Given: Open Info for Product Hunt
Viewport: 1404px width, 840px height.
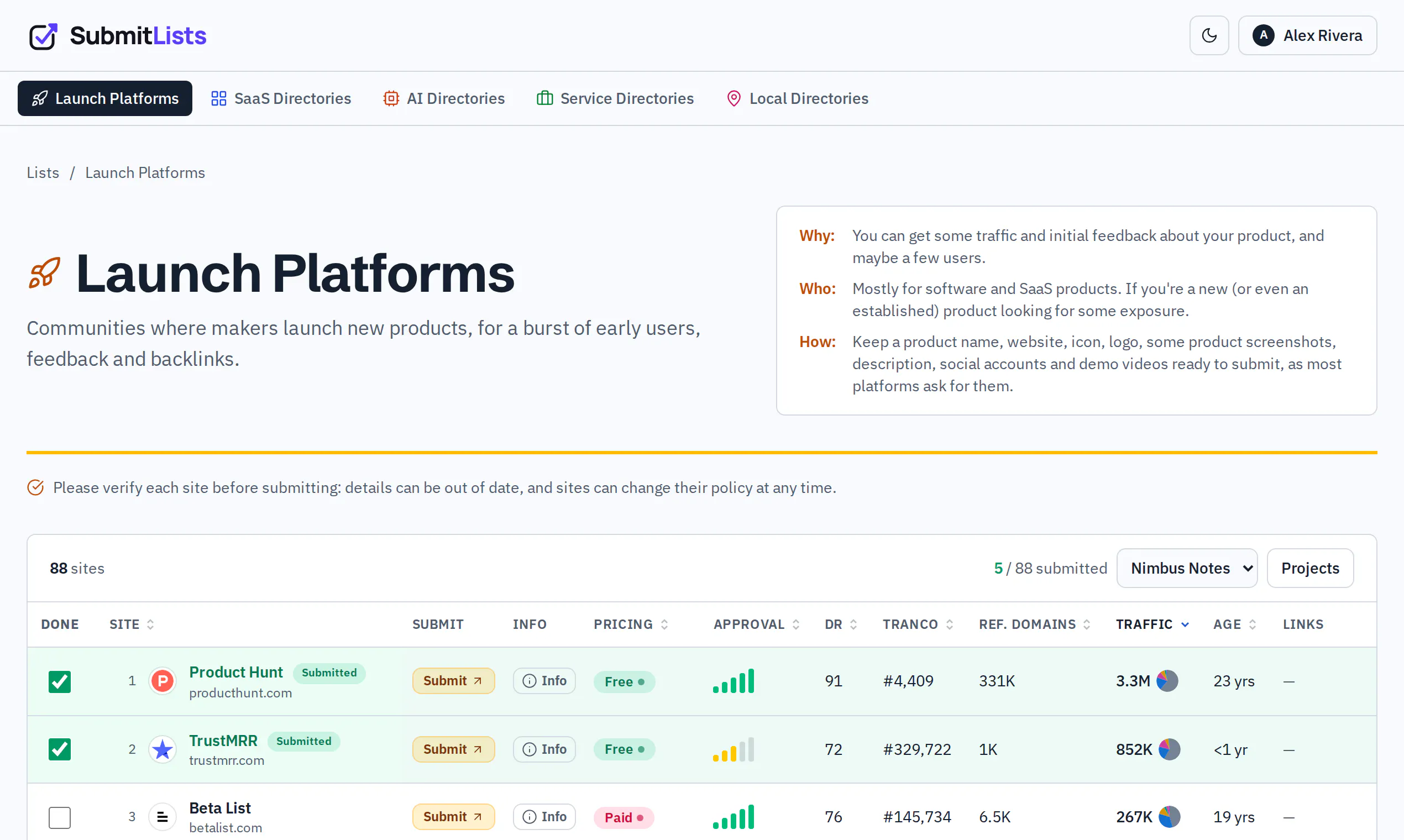Looking at the screenshot, I should pos(544,681).
